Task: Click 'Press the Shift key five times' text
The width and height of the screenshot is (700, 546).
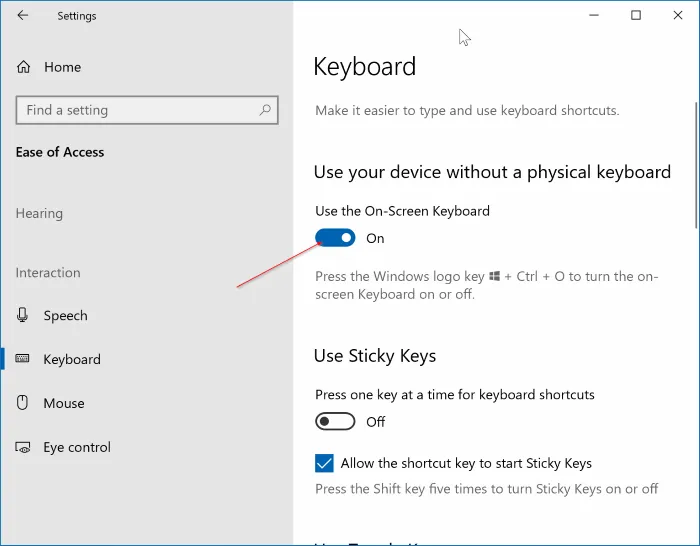Action: [487, 489]
